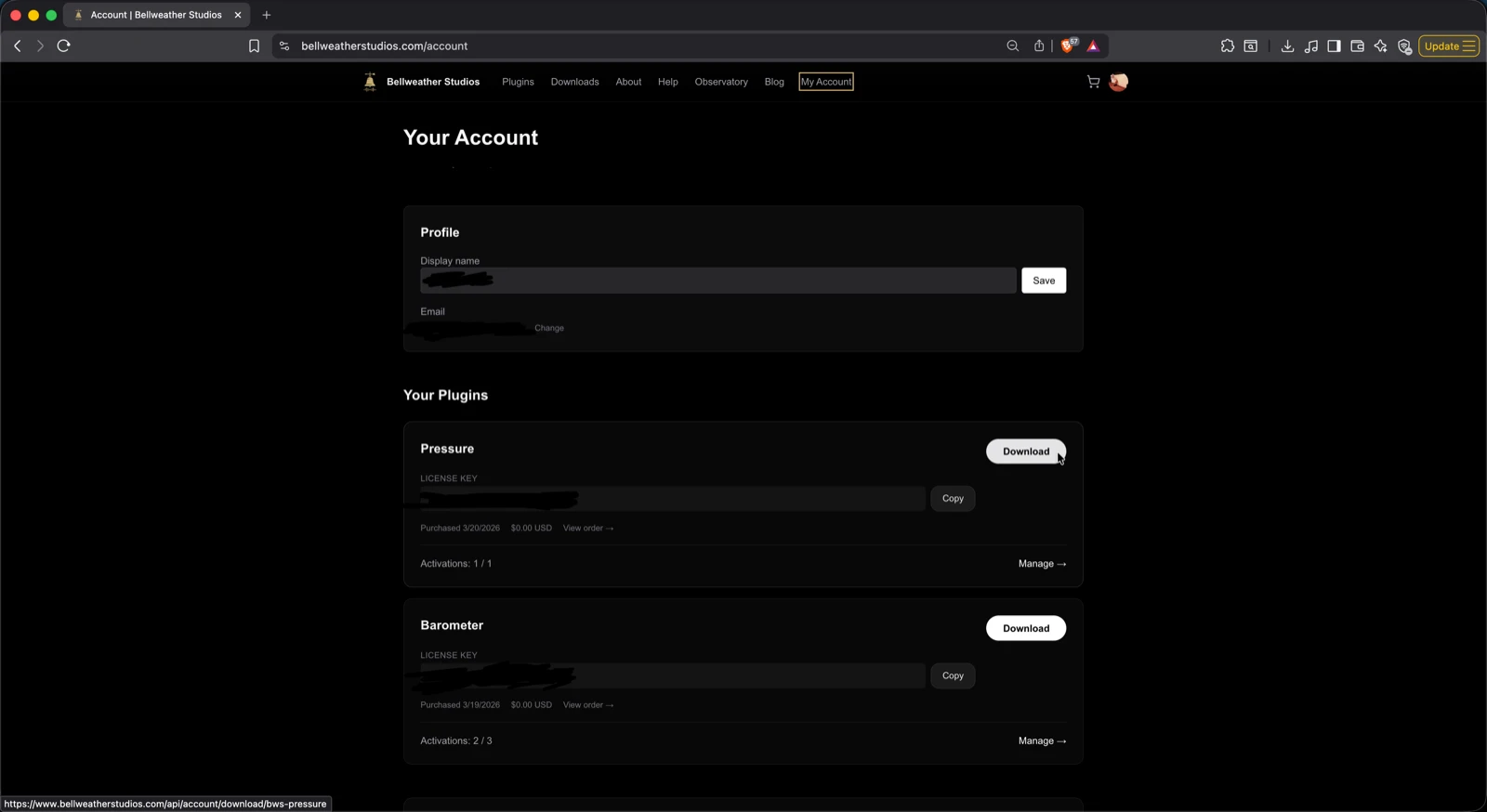Click Update browser menu button
This screenshot has height=812, width=1487.
click(x=1449, y=46)
